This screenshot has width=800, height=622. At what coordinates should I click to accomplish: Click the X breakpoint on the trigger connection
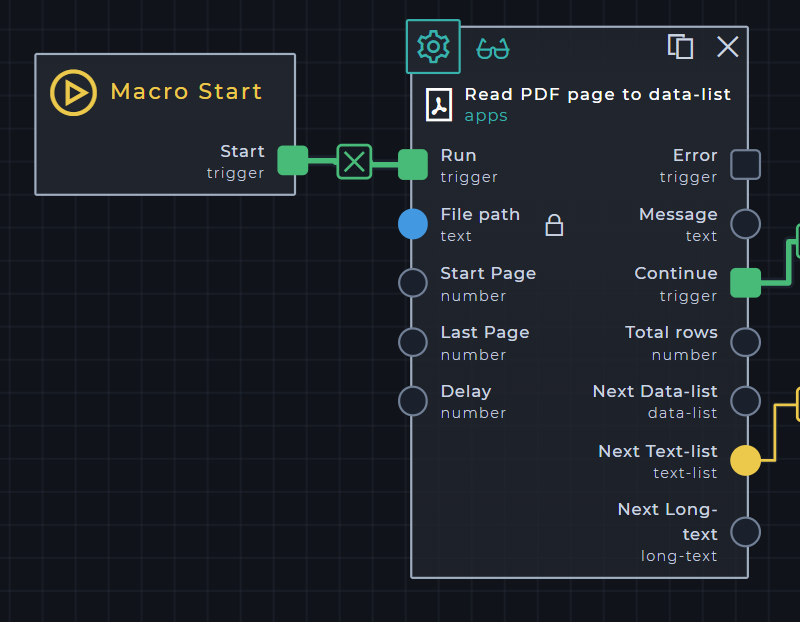coord(354,161)
